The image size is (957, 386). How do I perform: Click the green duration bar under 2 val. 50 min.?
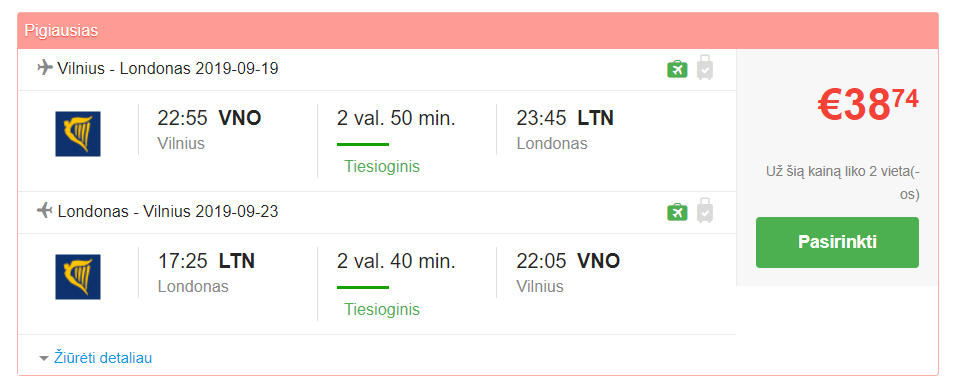(363, 145)
